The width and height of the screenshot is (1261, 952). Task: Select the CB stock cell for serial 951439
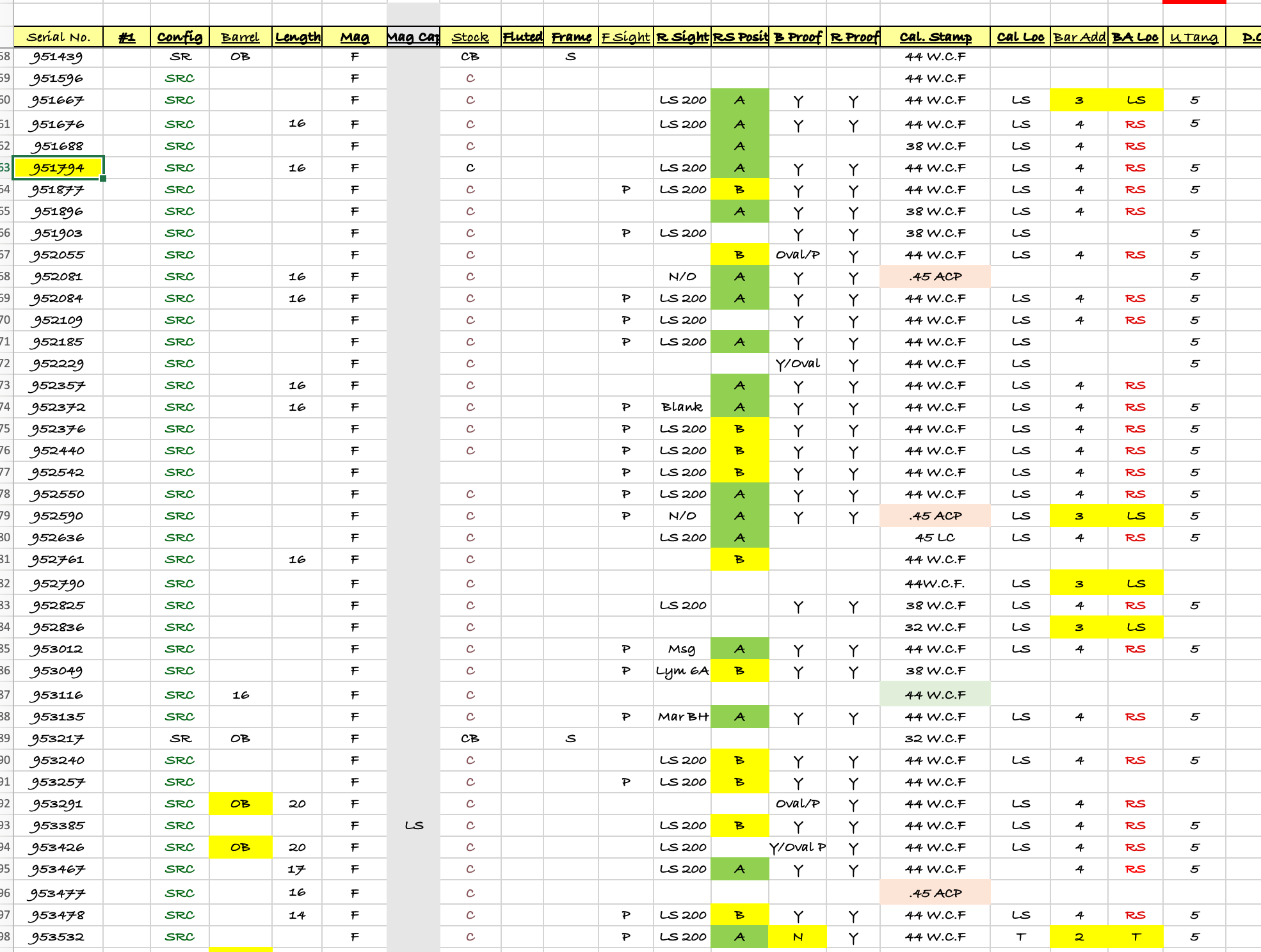click(470, 57)
